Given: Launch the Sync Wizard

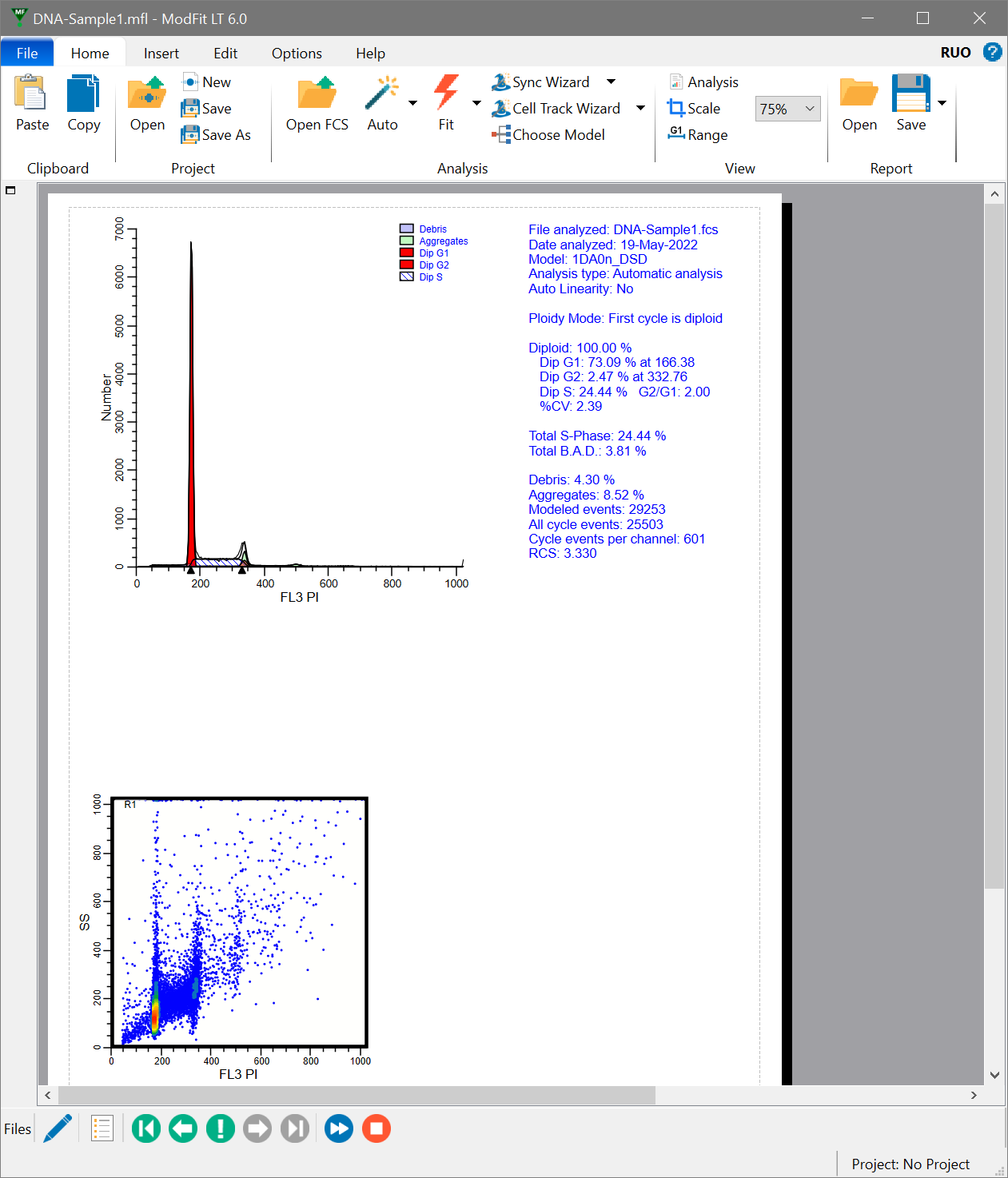Looking at the screenshot, I should coord(542,82).
